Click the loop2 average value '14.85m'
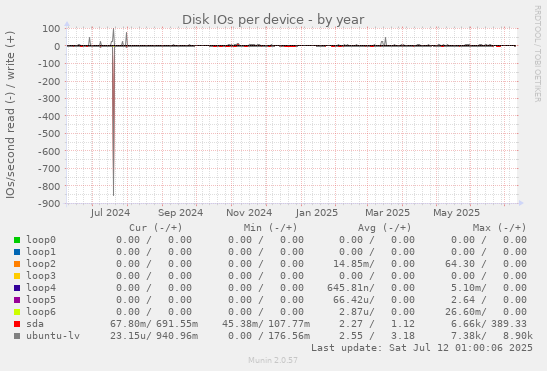This screenshot has width=547, height=371. [353, 264]
